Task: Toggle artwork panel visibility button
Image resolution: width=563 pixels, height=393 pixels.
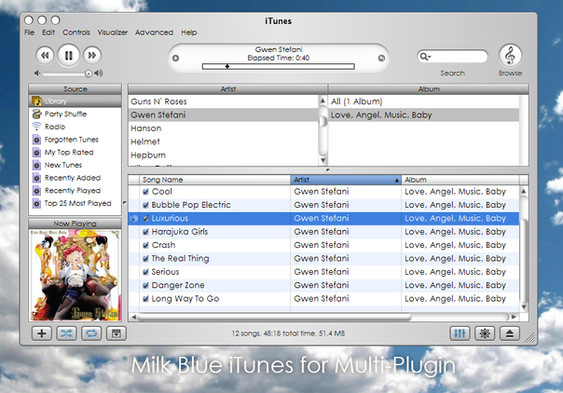Action: point(116,333)
